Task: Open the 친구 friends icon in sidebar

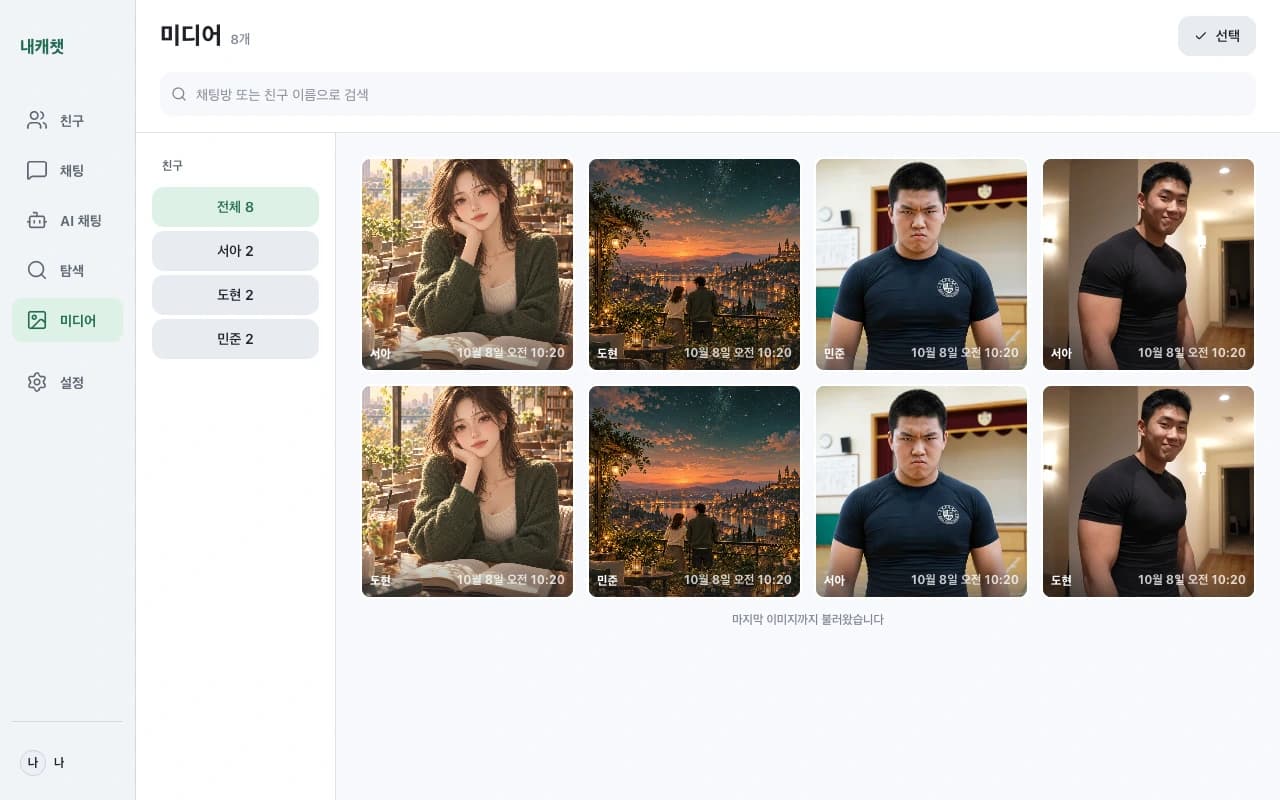Action: (37, 120)
